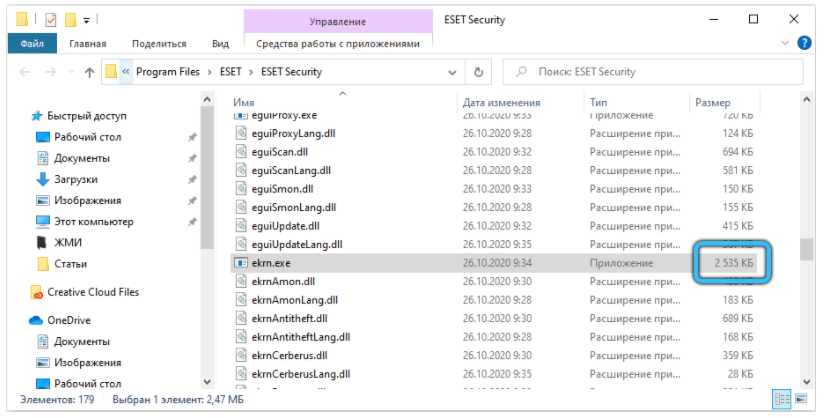Switch to large thumbnails view layout
This screenshot has height=418, width=824.
click(802, 400)
